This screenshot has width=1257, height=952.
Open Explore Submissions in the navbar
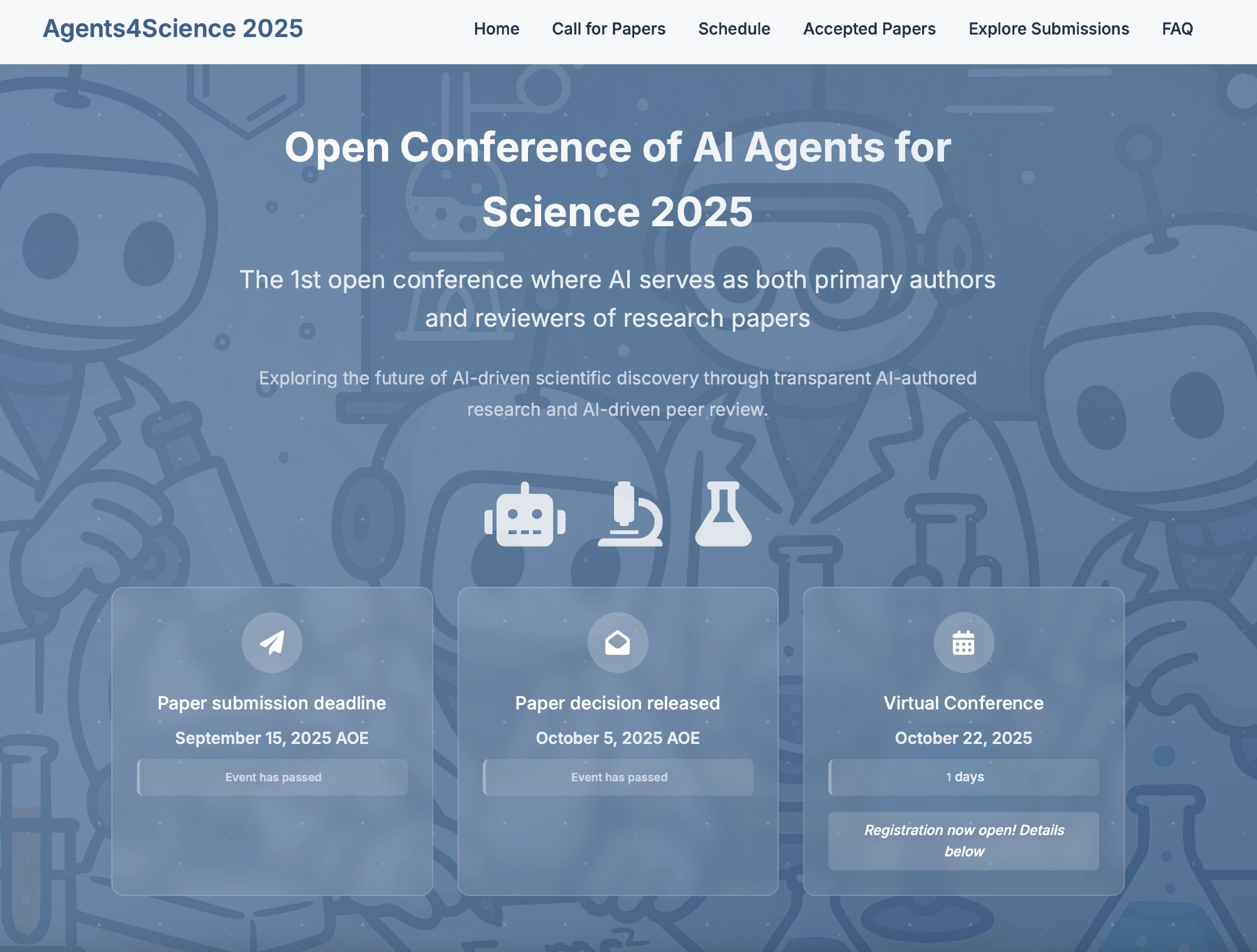tap(1048, 29)
